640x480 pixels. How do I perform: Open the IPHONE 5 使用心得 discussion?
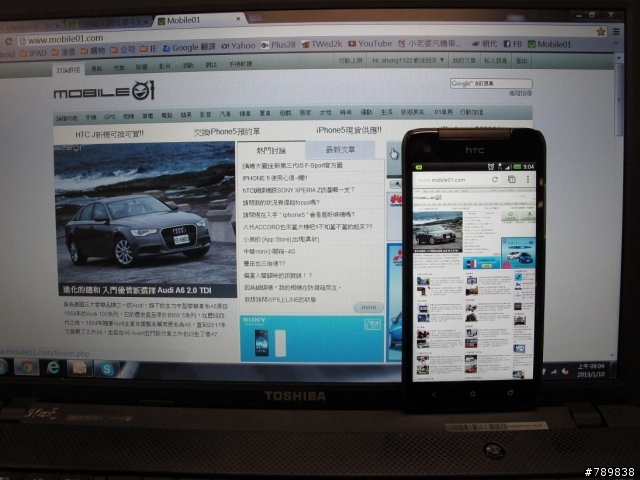tap(275, 178)
